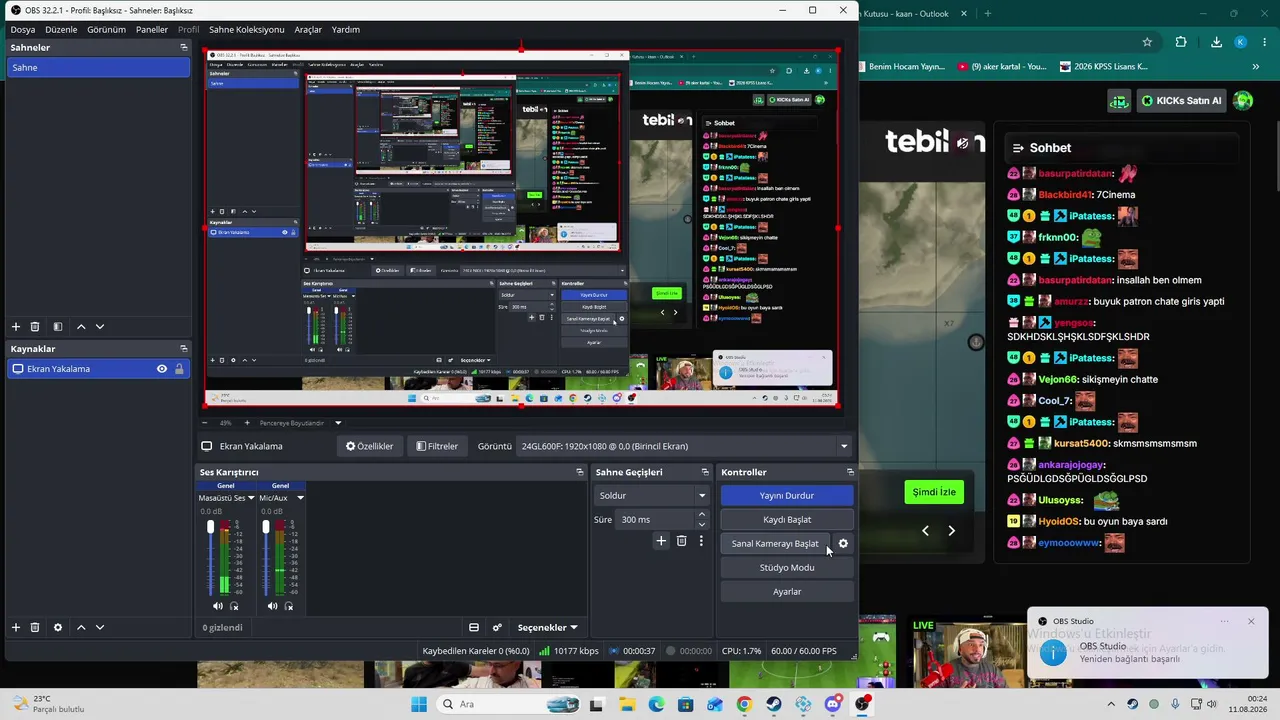Undock the Sahneler panel
1280x720 pixels.
tap(183, 47)
